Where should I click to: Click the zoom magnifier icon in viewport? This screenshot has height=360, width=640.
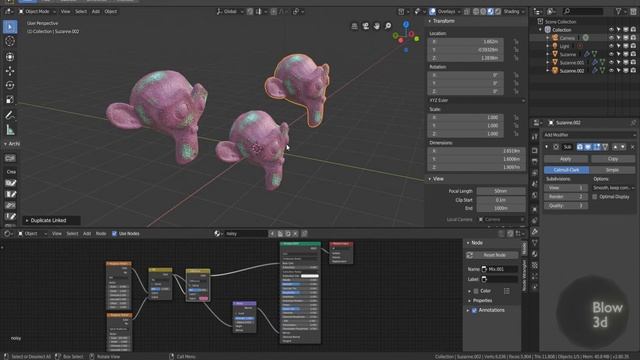[388, 26]
